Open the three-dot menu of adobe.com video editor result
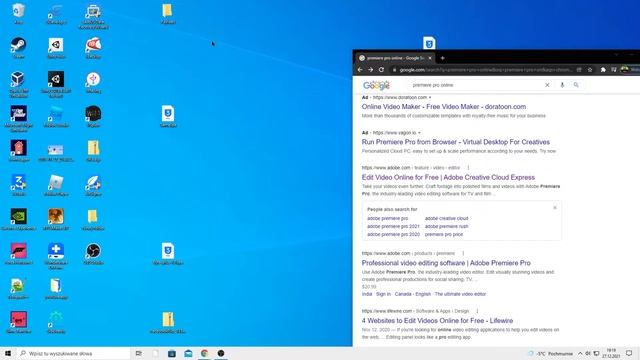Screen dimensions: 640x360 (468, 168)
